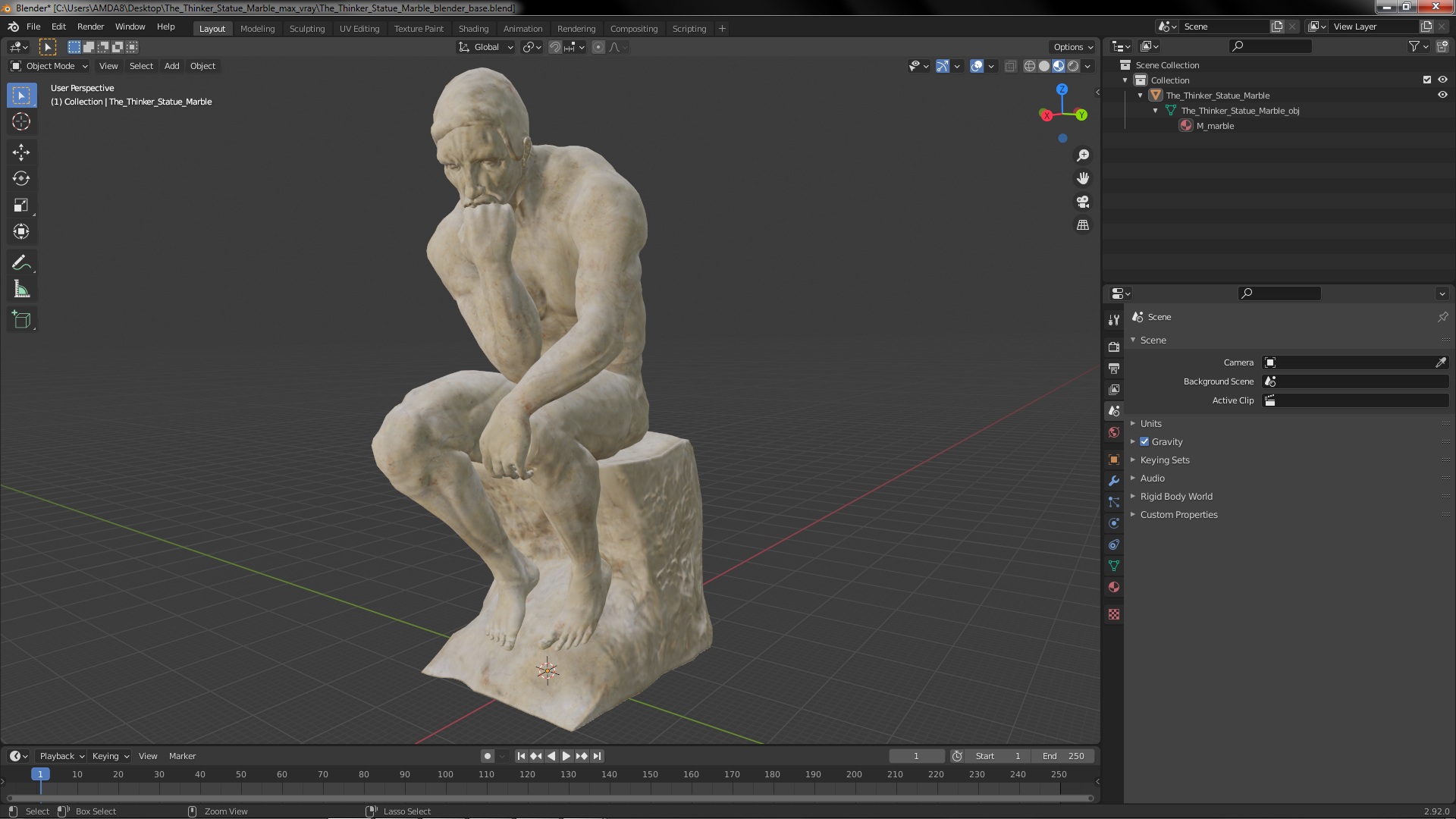The width and height of the screenshot is (1456, 819).
Task: Open View Layer properties tab
Action: [x=1113, y=390]
